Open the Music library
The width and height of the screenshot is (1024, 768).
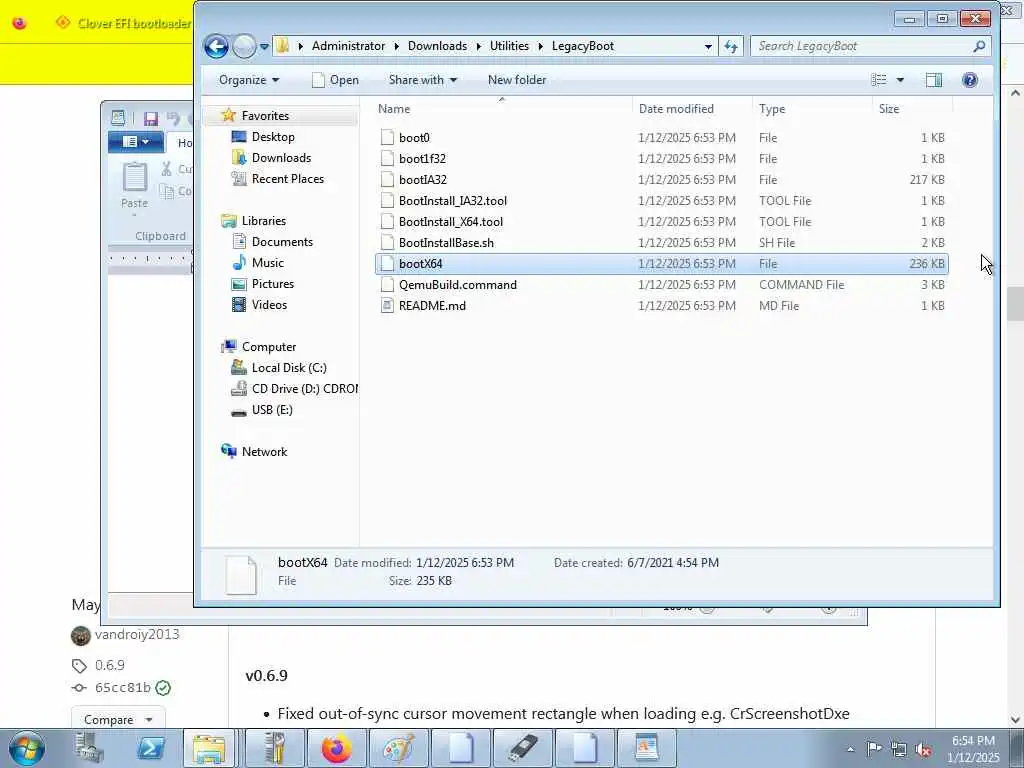(x=268, y=263)
